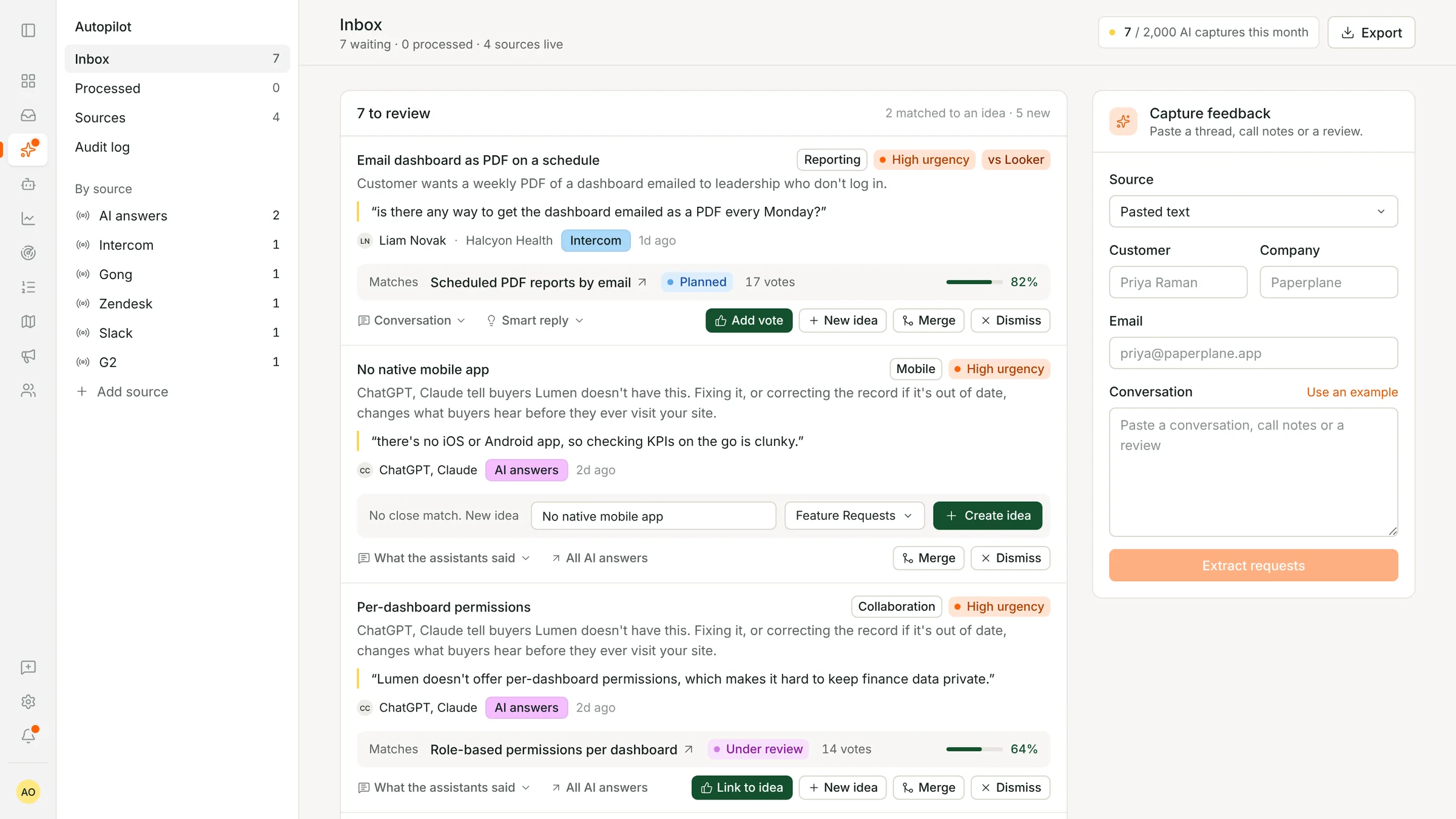Edit the new idea title field

(x=653, y=516)
